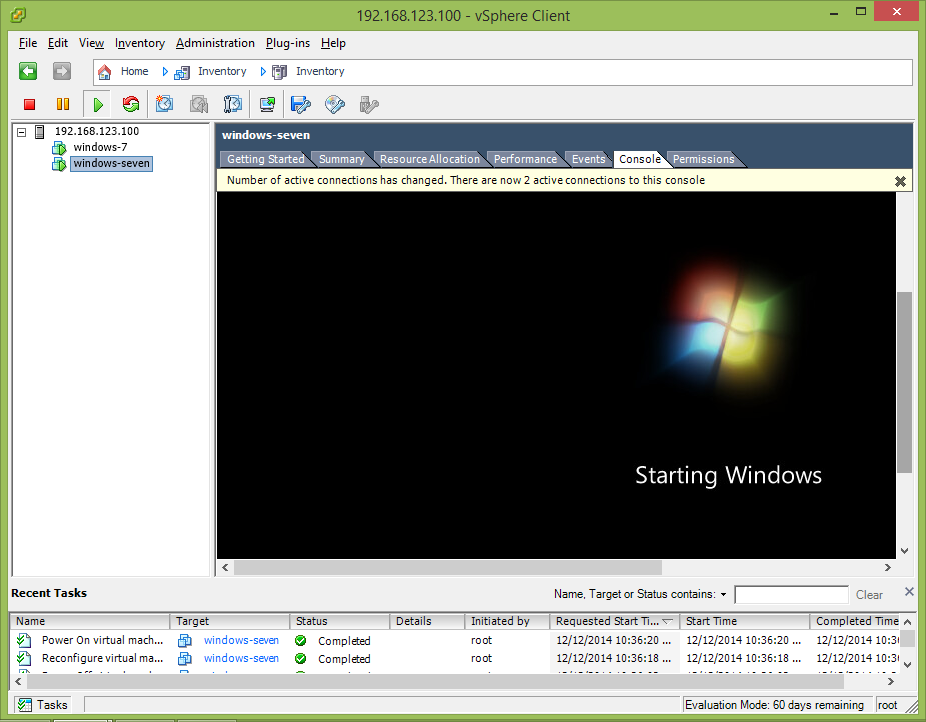The height and width of the screenshot is (722, 926).
Task: Click the Revert to current snapshot icon
Action: click(199, 104)
